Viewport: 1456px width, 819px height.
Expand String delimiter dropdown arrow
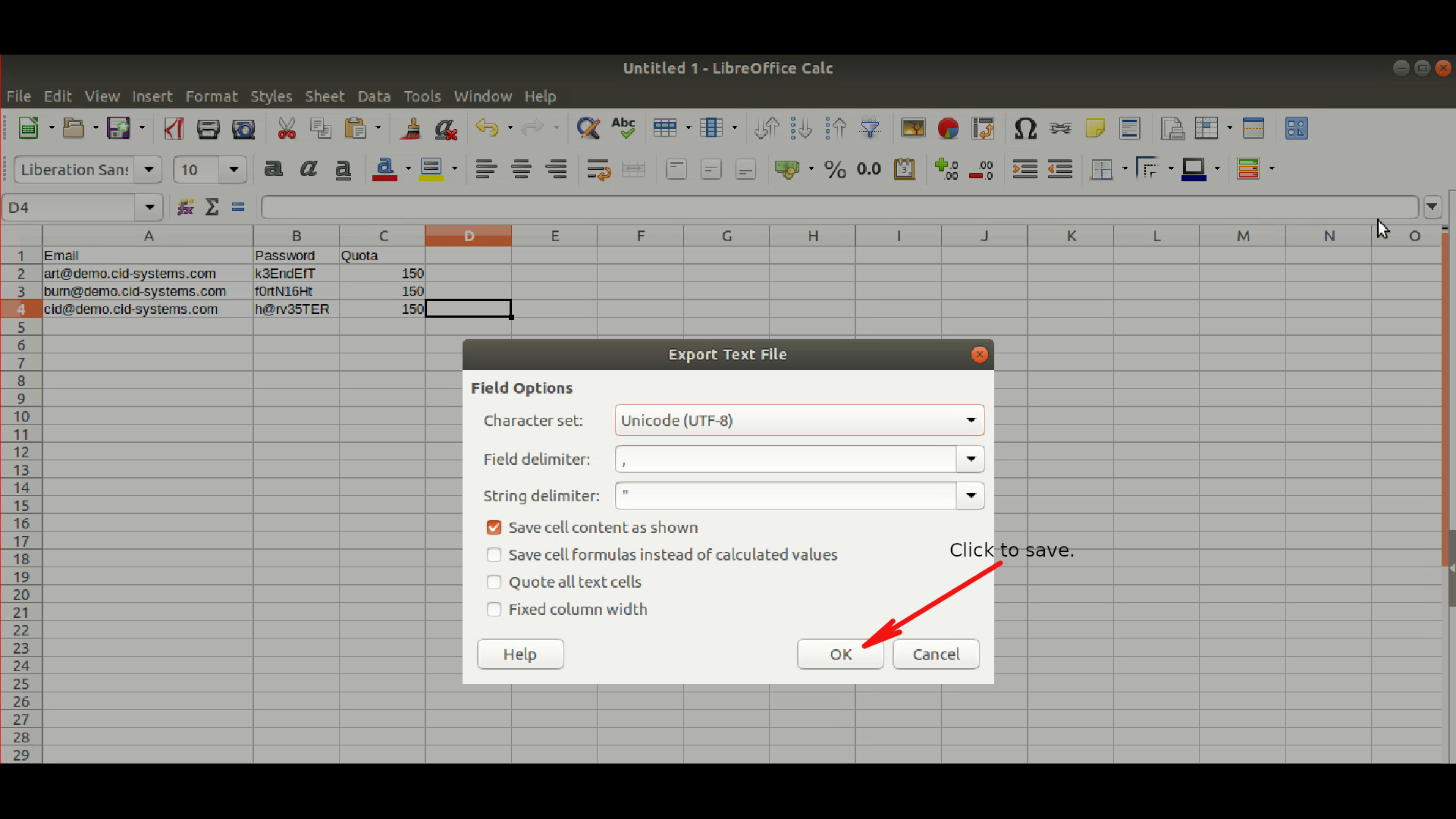971,496
